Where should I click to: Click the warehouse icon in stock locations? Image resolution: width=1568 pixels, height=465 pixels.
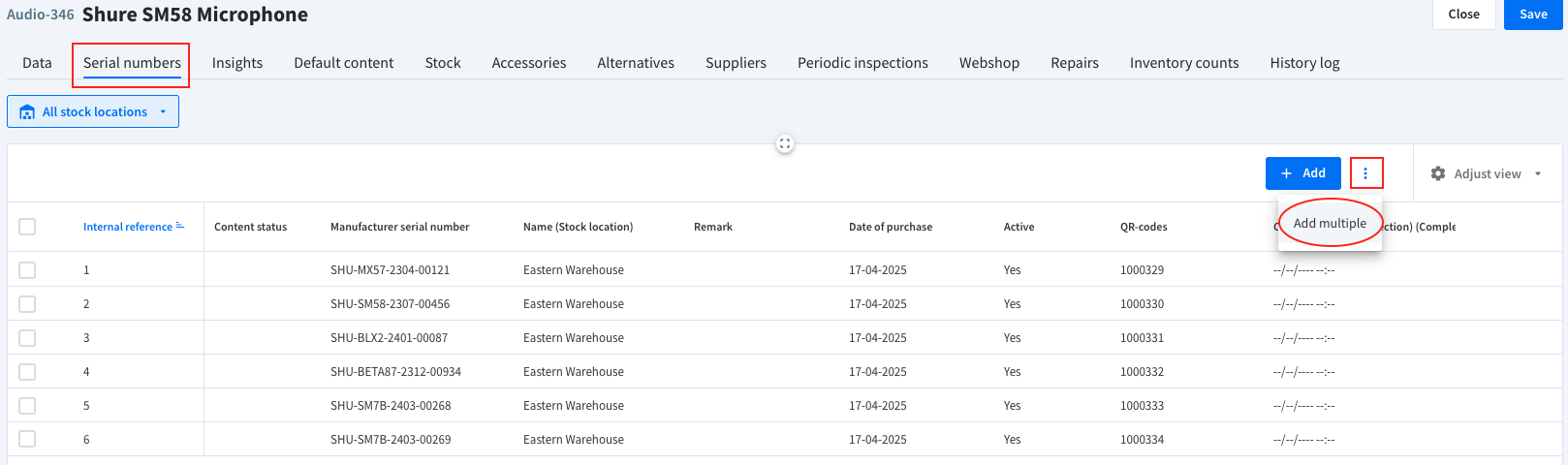point(27,112)
